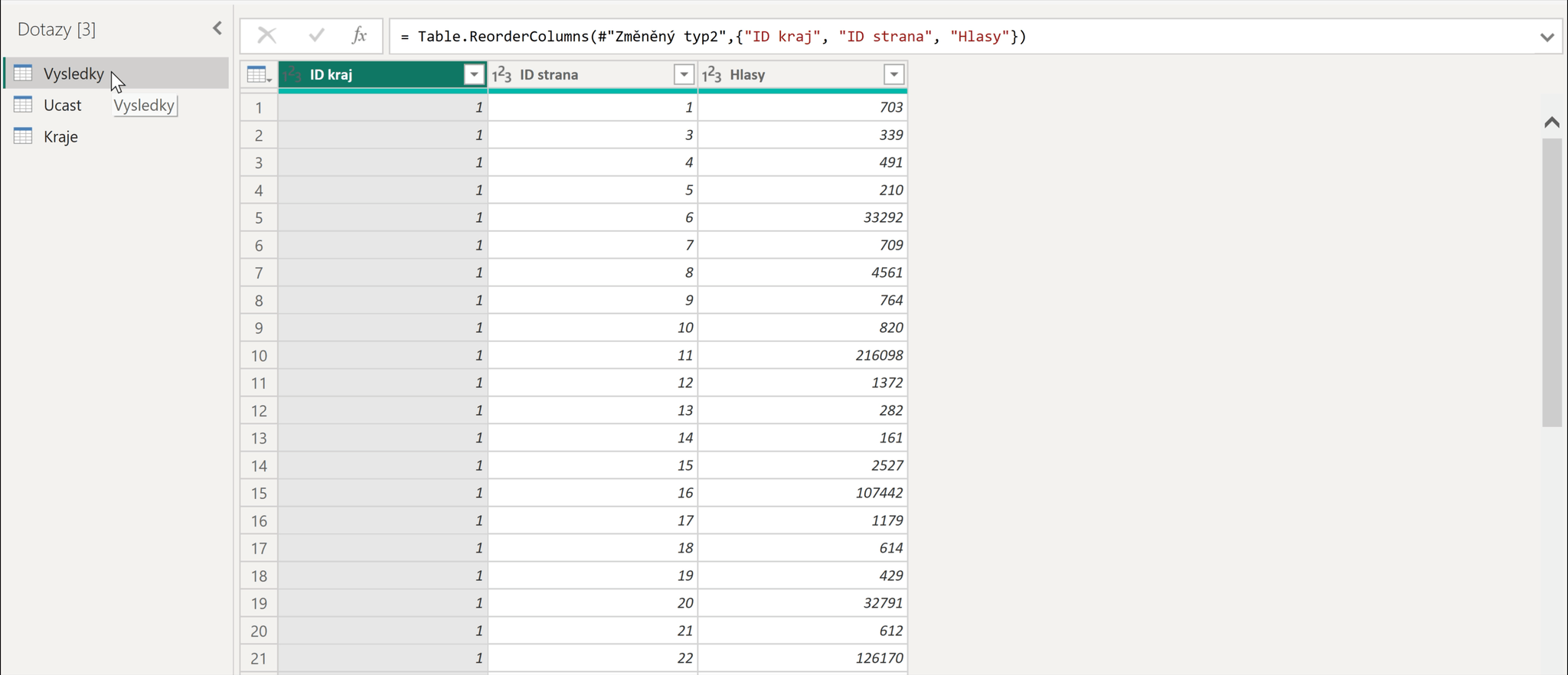Image resolution: width=1568 pixels, height=675 pixels.
Task: Change data type icon of Hlasy
Action: pyautogui.click(x=711, y=74)
